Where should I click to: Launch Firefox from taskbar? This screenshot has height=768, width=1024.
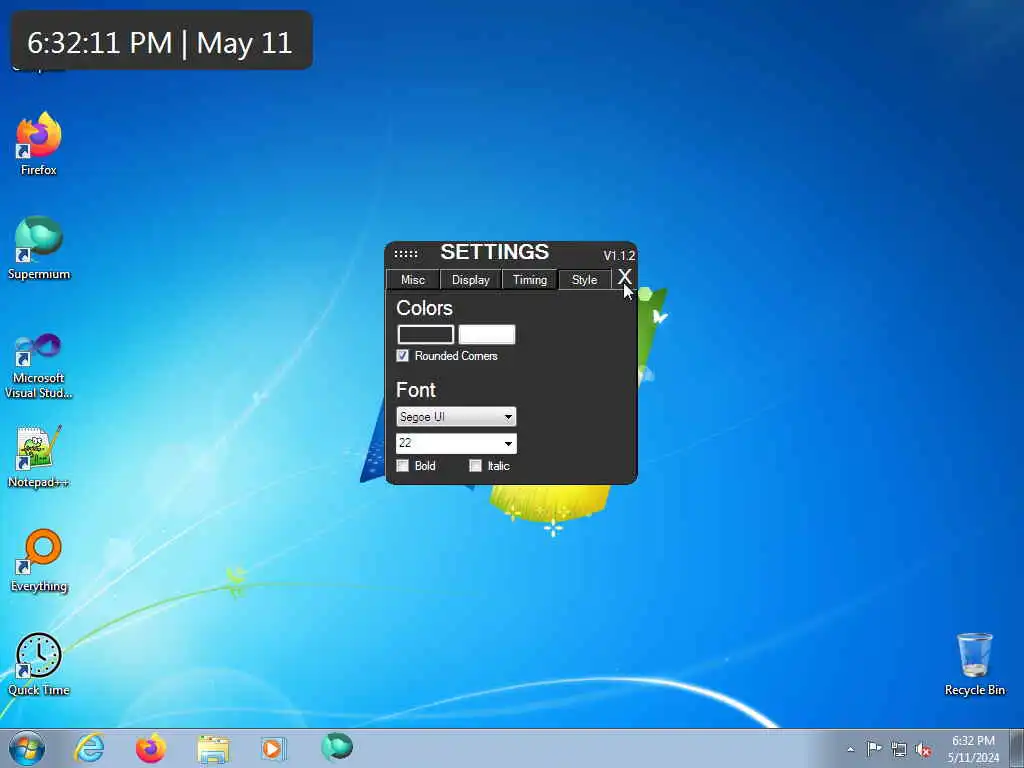coord(151,748)
